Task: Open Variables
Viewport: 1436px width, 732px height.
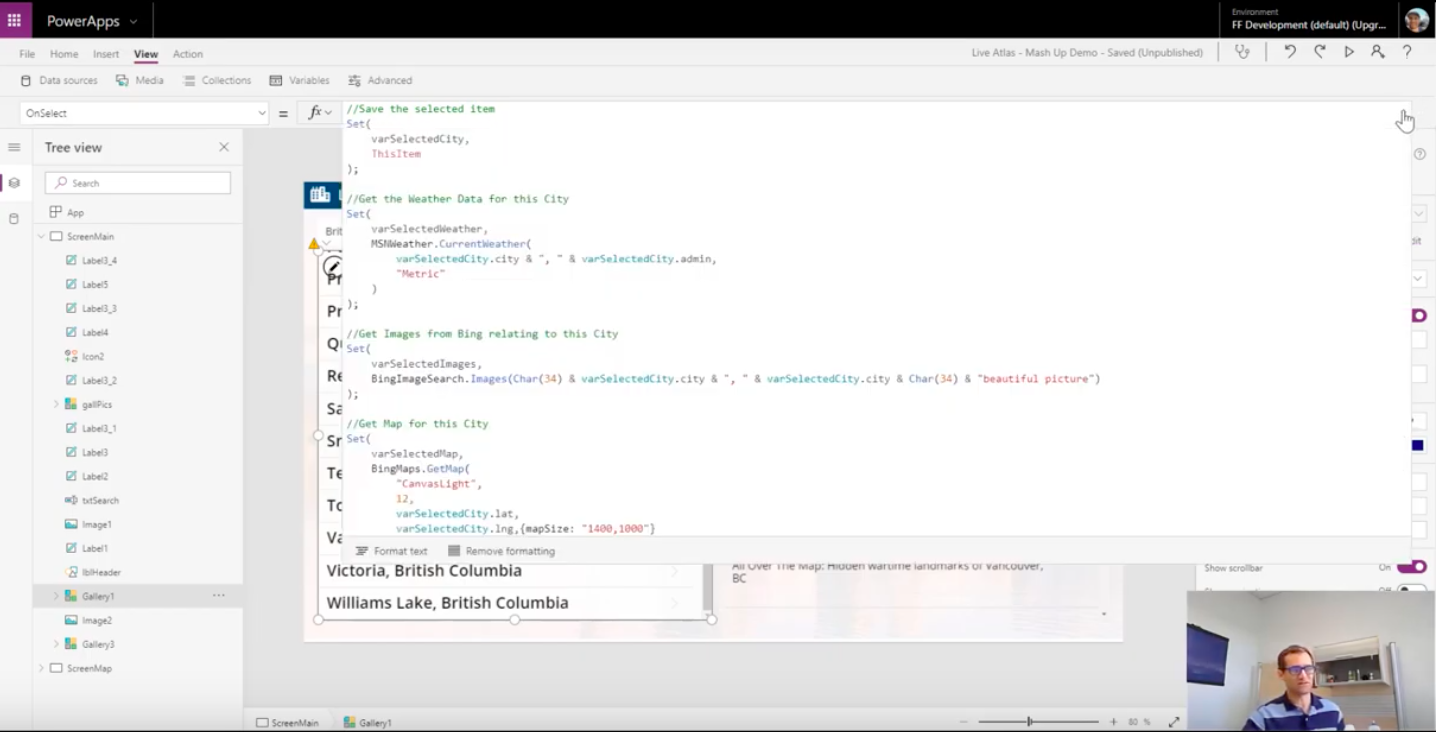Action: tap(299, 80)
